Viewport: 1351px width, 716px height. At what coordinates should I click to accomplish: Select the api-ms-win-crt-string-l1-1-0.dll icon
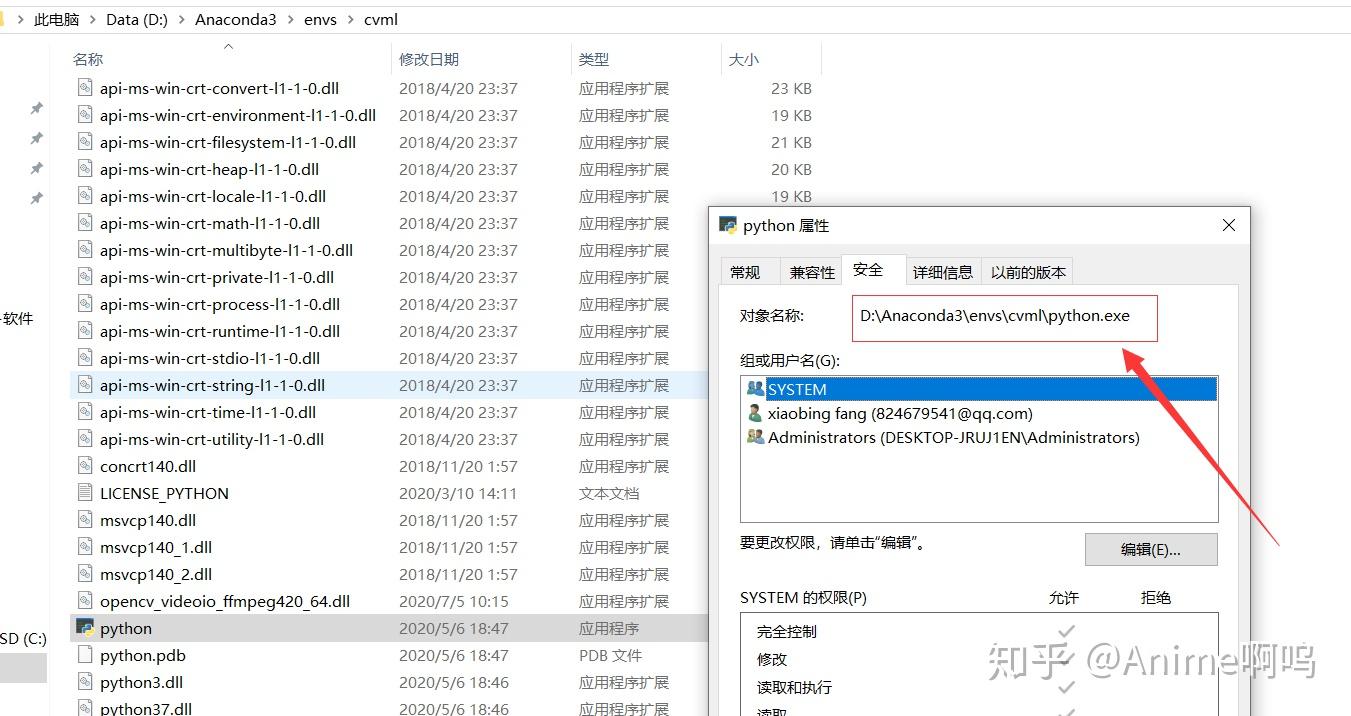click(x=85, y=385)
